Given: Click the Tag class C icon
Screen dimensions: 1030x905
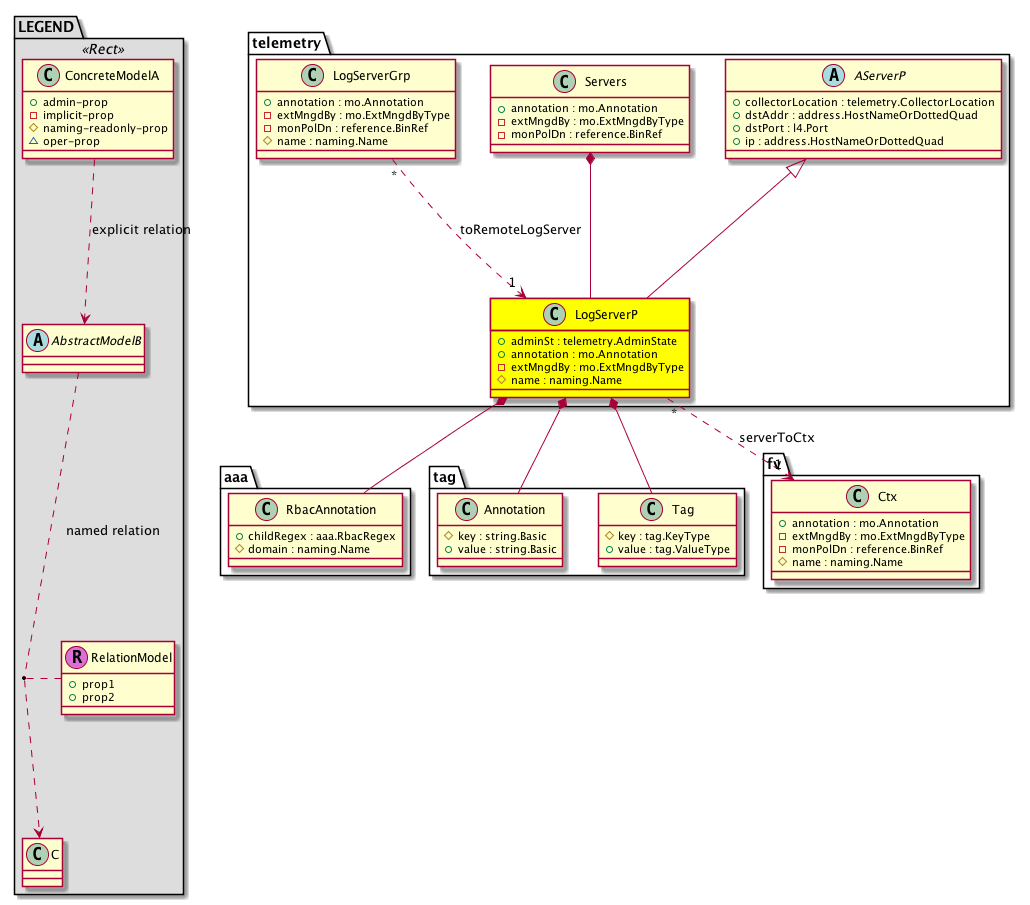Looking at the screenshot, I should 651,509.
